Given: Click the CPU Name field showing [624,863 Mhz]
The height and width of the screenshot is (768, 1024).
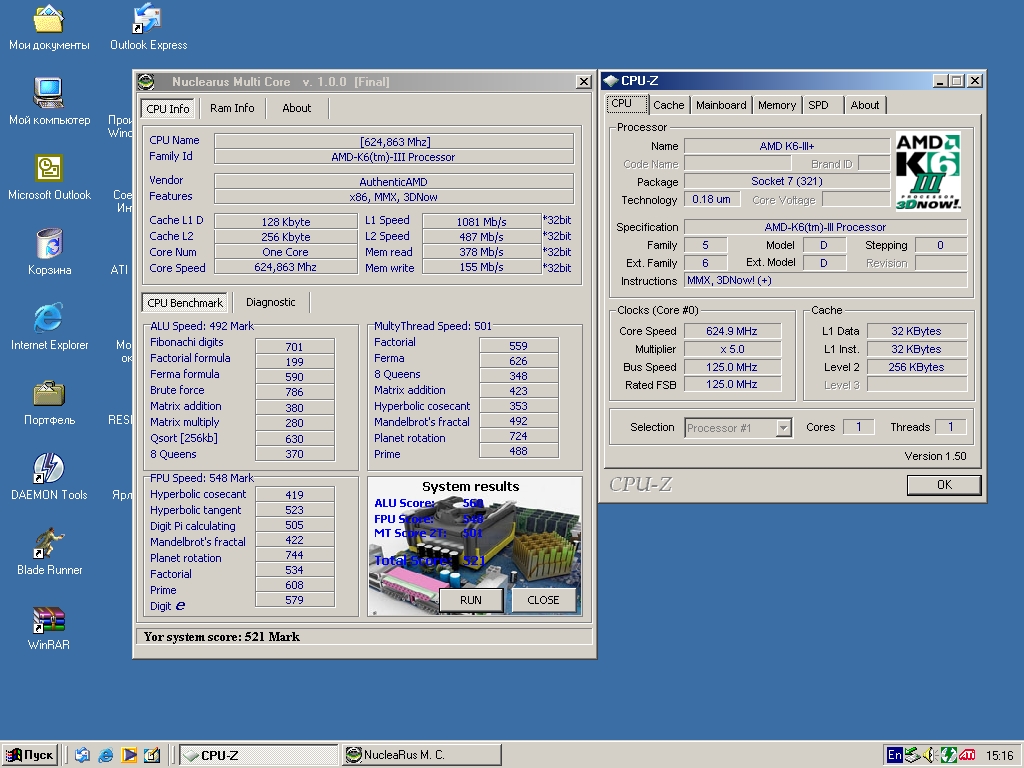Looking at the screenshot, I should (x=394, y=142).
